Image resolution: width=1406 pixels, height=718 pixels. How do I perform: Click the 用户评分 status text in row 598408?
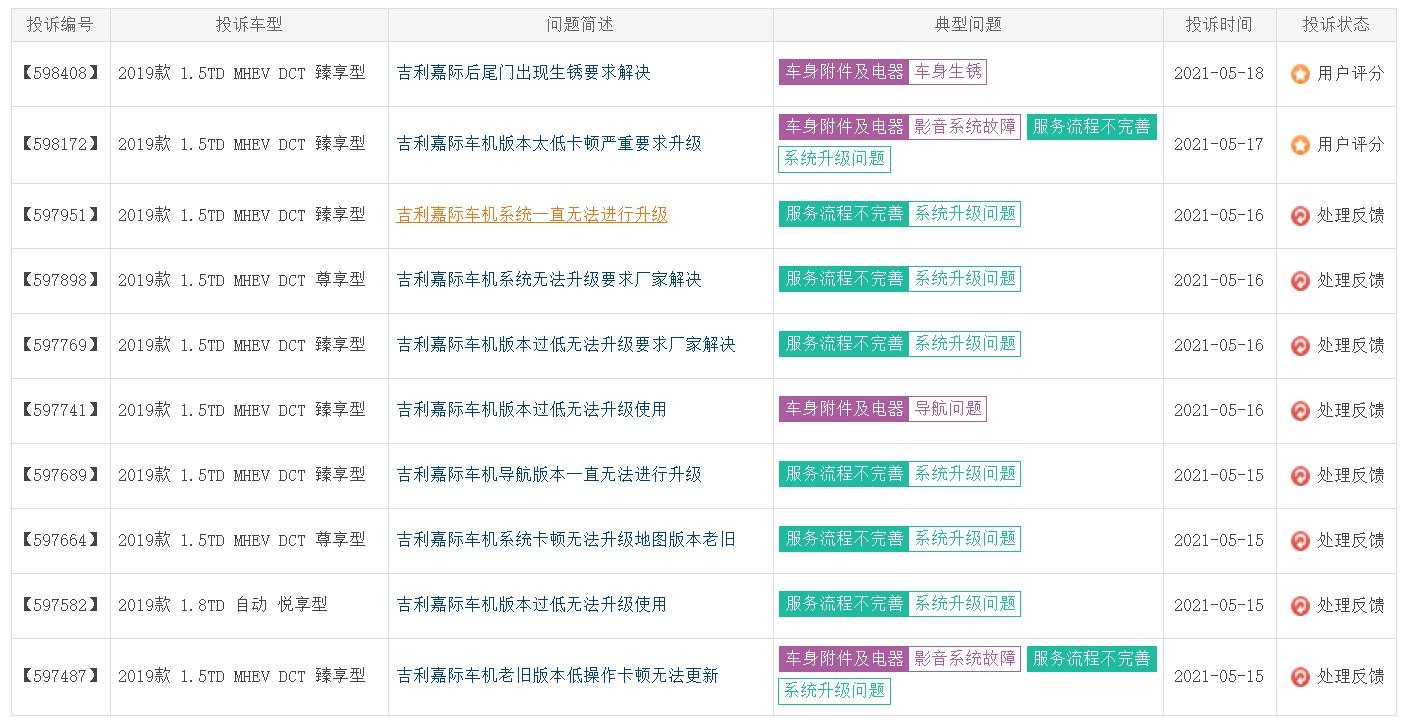(1351, 73)
